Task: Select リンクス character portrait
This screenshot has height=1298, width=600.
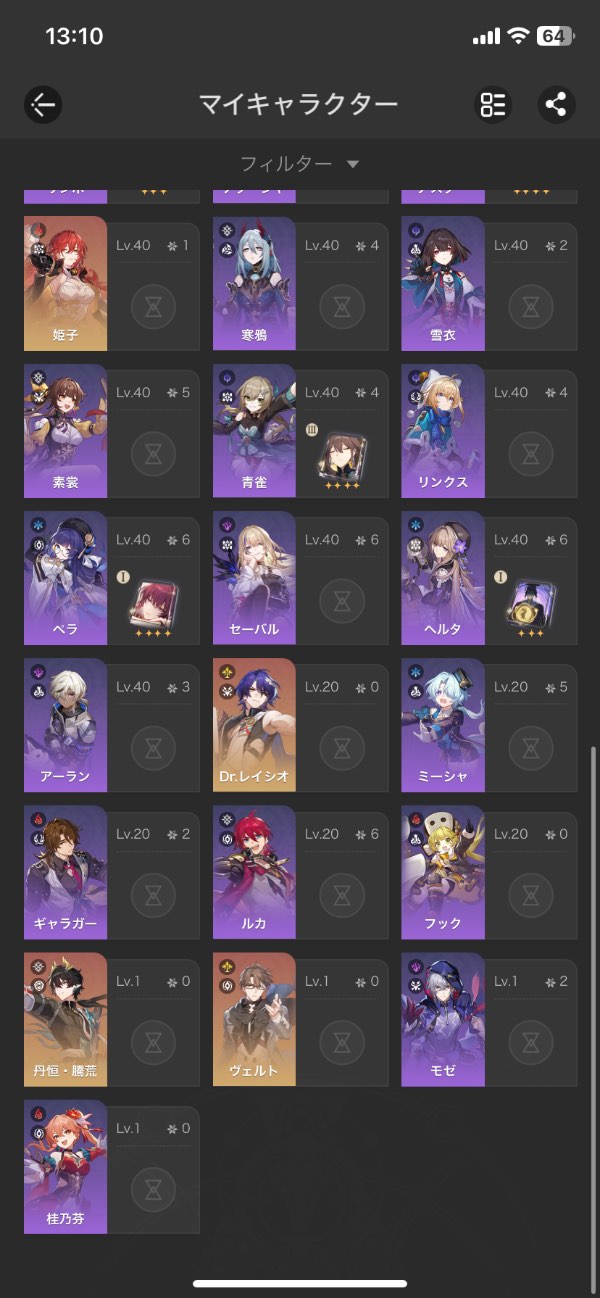Action: [443, 431]
